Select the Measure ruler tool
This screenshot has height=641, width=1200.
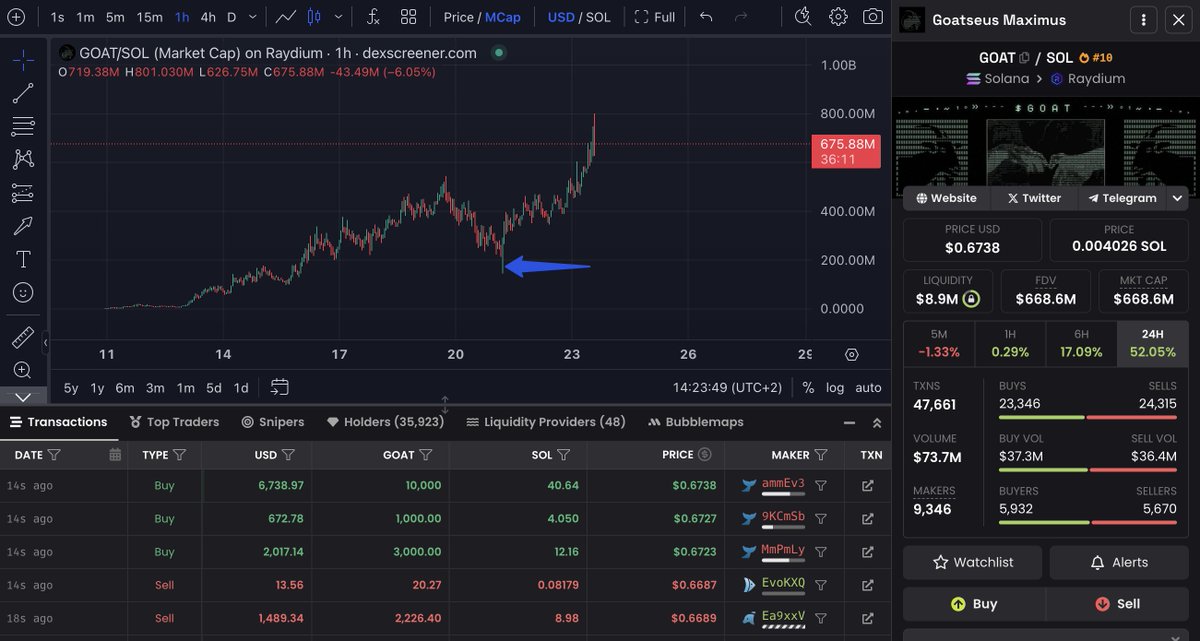(22, 337)
